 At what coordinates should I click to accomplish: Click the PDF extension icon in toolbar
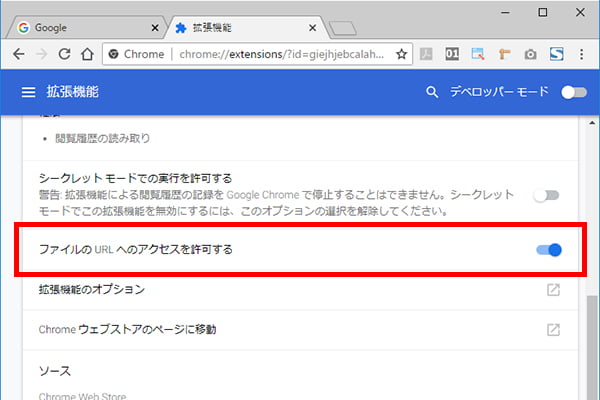coord(427,53)
